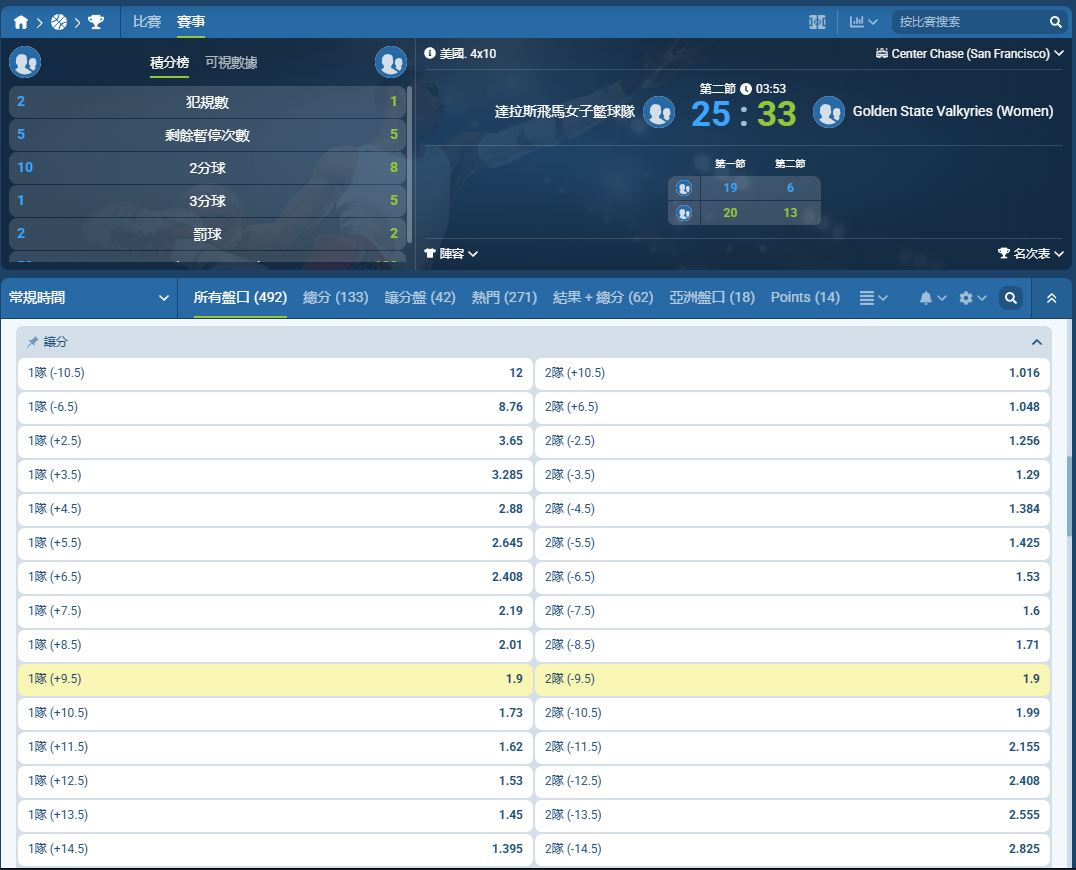Click the page vertical scrollbar on right edge
This screenshot has height=870, width=1076.
click(x=1069, y=495)
